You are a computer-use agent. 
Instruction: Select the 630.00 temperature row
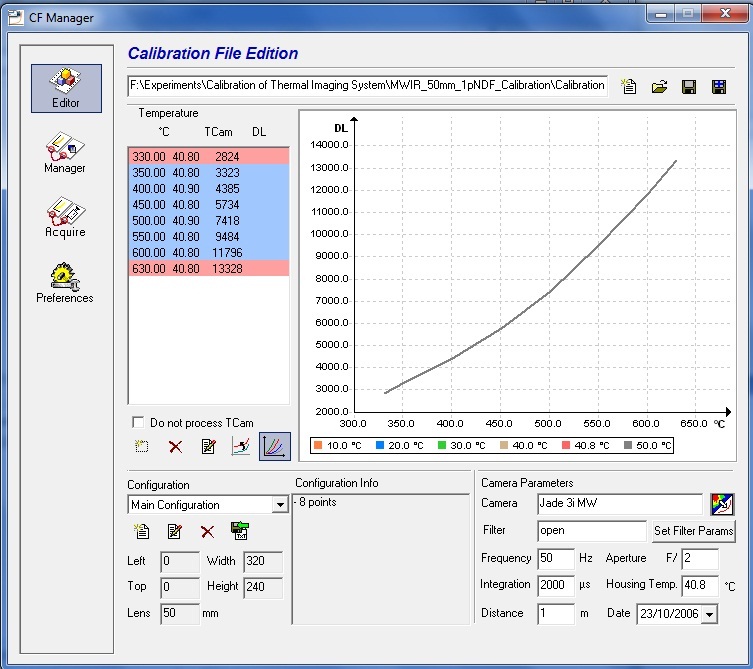(x=208, y=268)
